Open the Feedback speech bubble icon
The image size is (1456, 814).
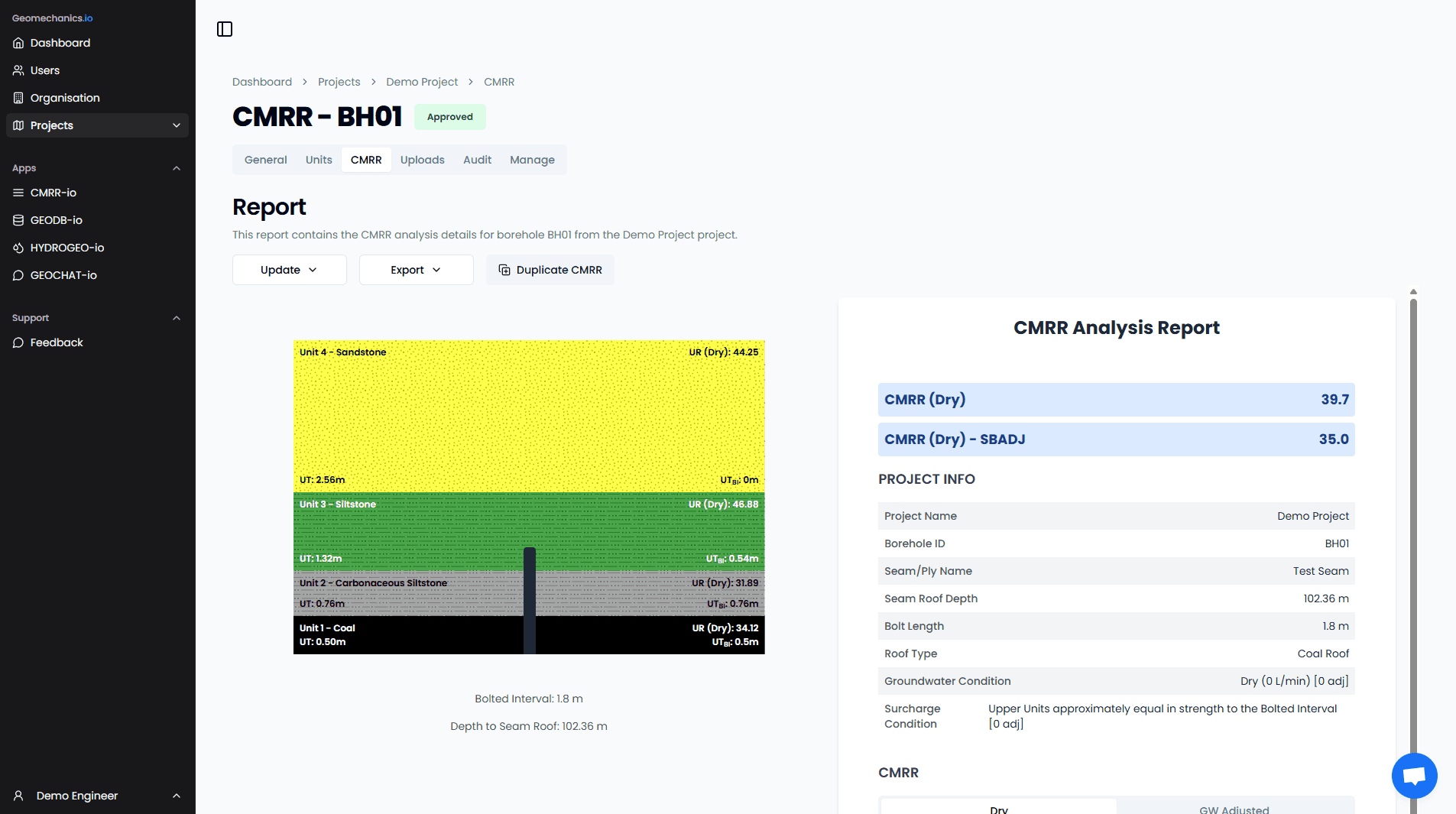[x=18, y=342]
